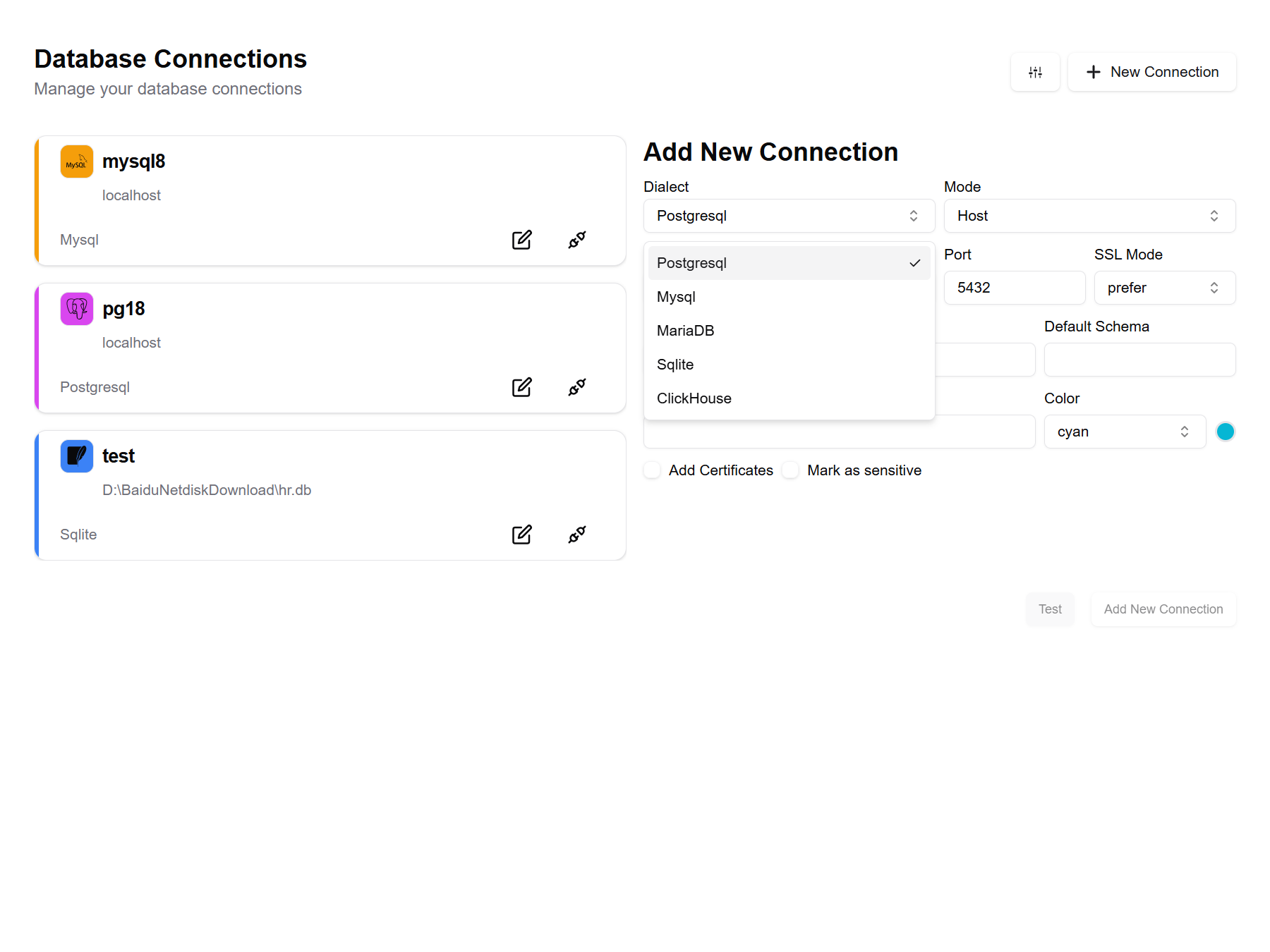
Task: Click the filter settings sliders icon
Action: (1035, 72)
